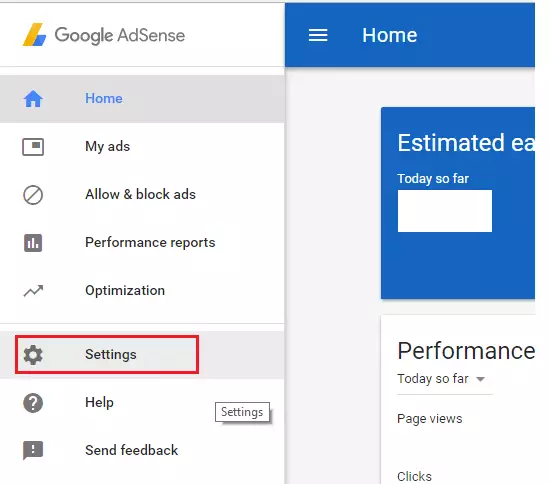Click the Optimization trend arrow icon

point(33,291)
